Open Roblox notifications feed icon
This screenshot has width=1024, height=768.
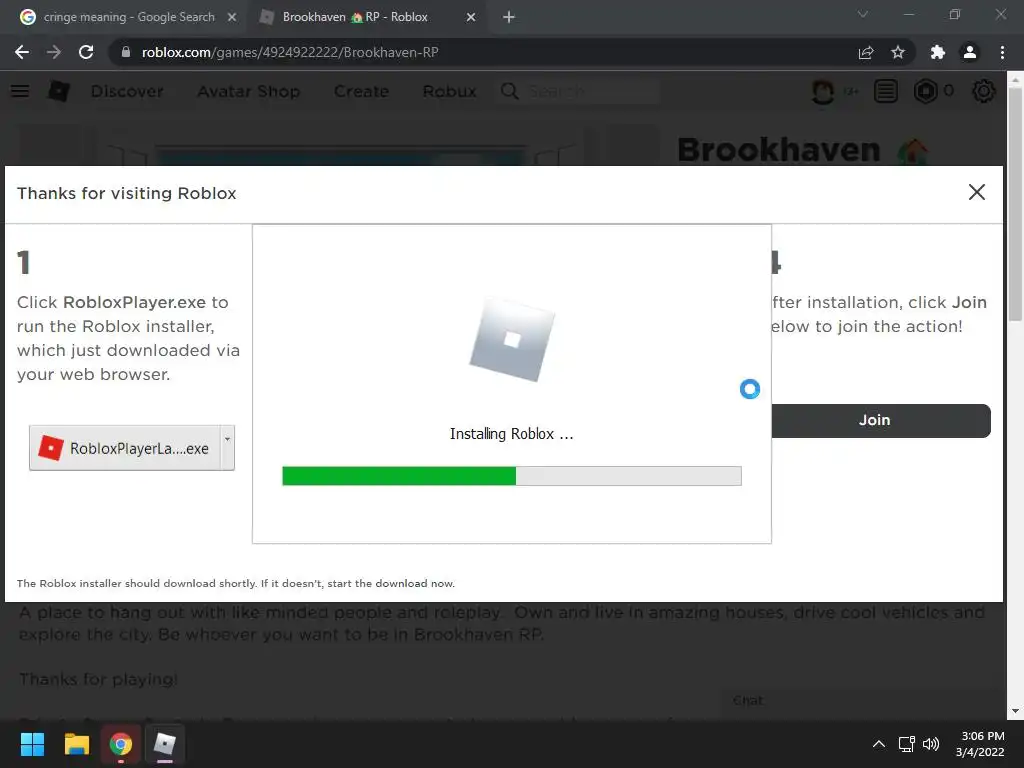(886, 91)
